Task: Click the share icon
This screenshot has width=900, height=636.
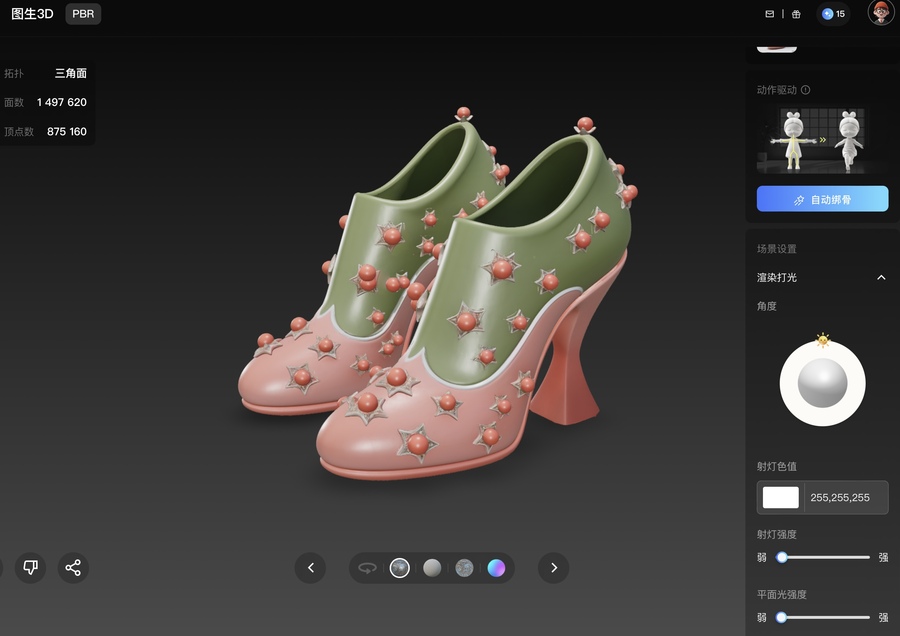Action: [x=73, y=568]
